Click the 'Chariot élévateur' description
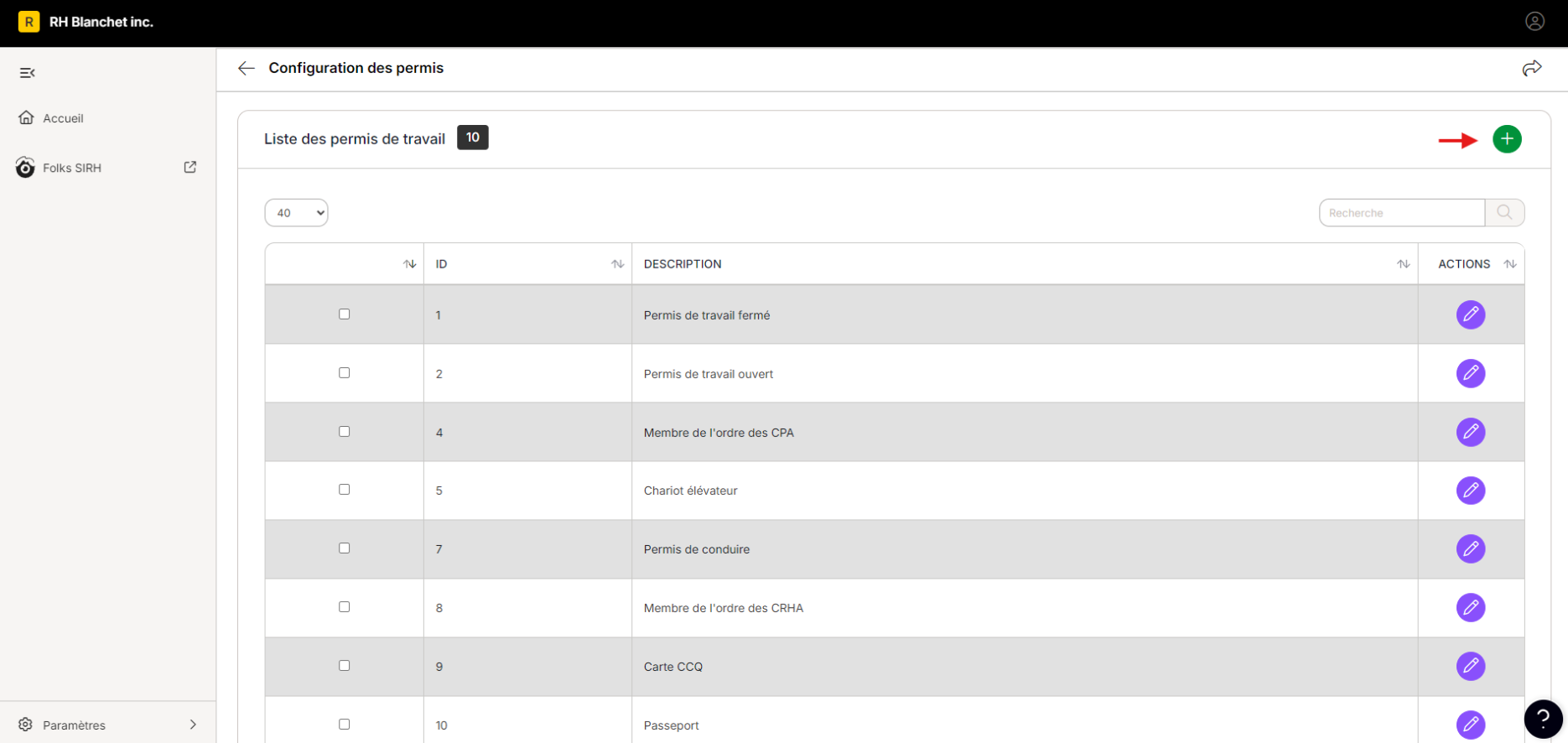1568x743 pixels. [691, 491]
